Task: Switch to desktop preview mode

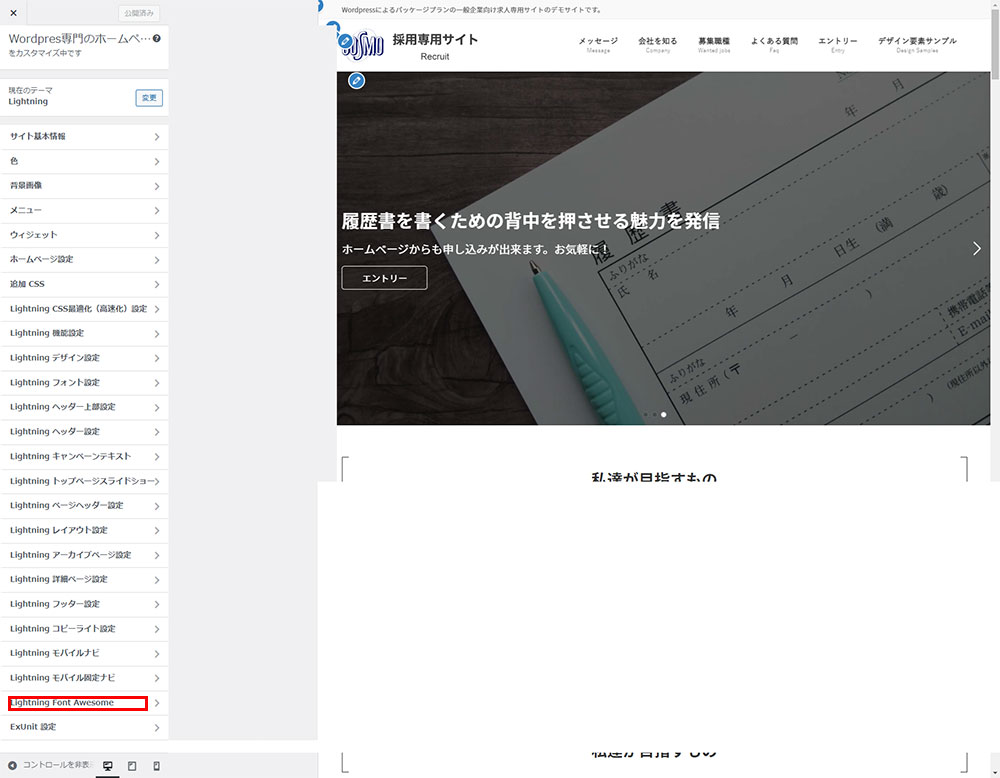Action: click(108, 766)
